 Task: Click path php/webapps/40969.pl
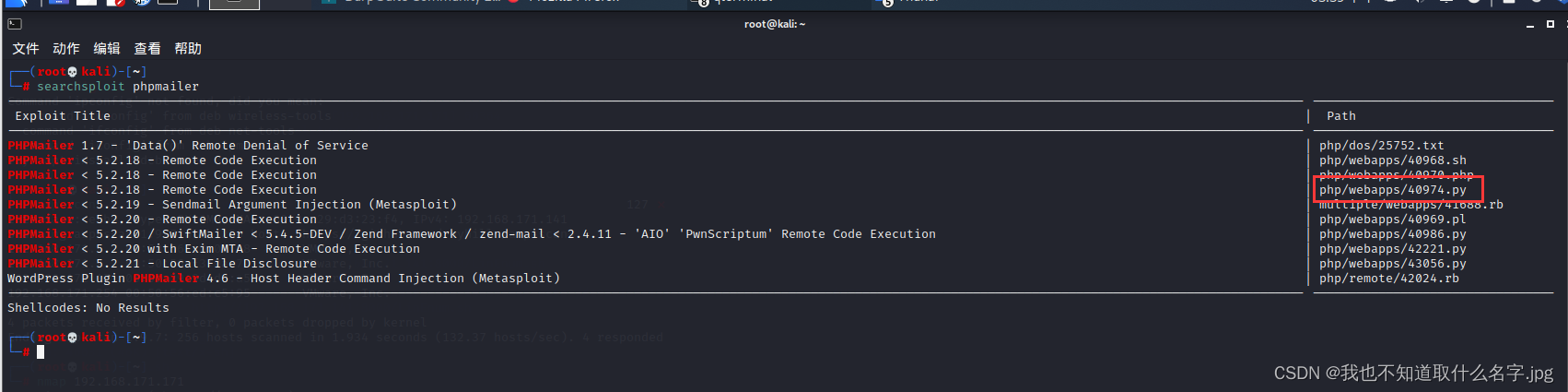[x=1393, y=220]
